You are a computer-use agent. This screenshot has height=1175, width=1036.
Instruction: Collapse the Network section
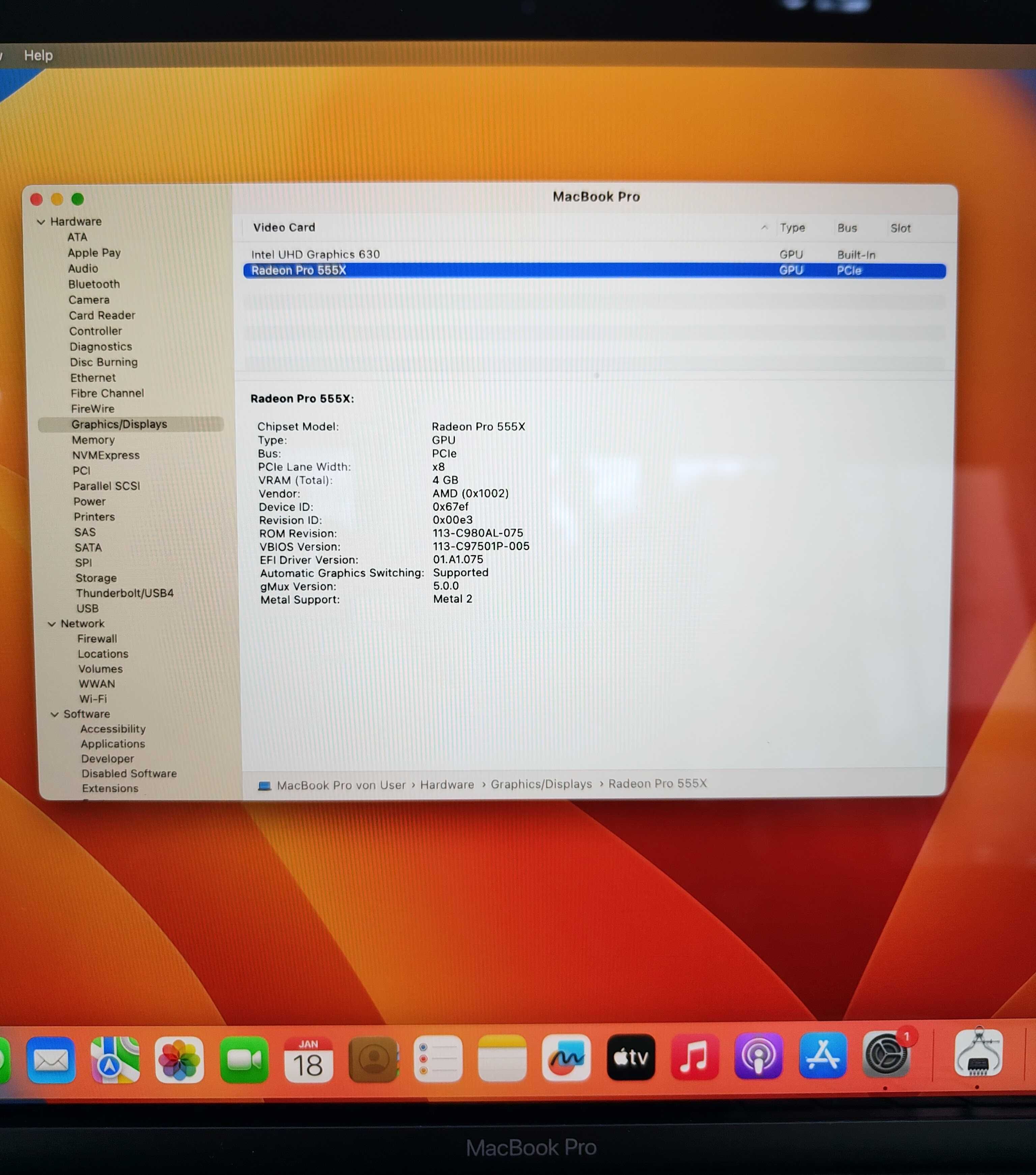click(x=52, y=624)
